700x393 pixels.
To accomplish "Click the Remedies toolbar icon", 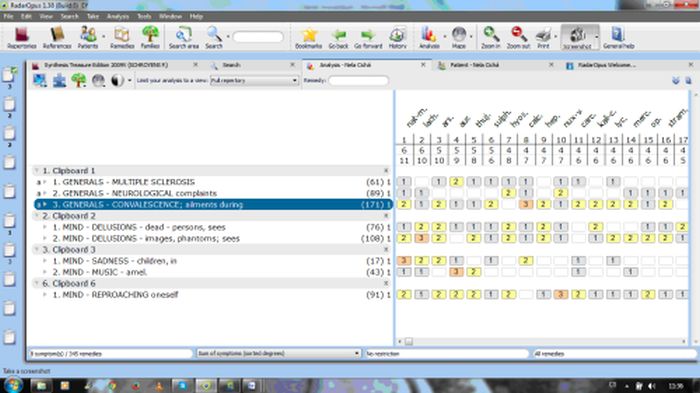I will click(121, 38).
